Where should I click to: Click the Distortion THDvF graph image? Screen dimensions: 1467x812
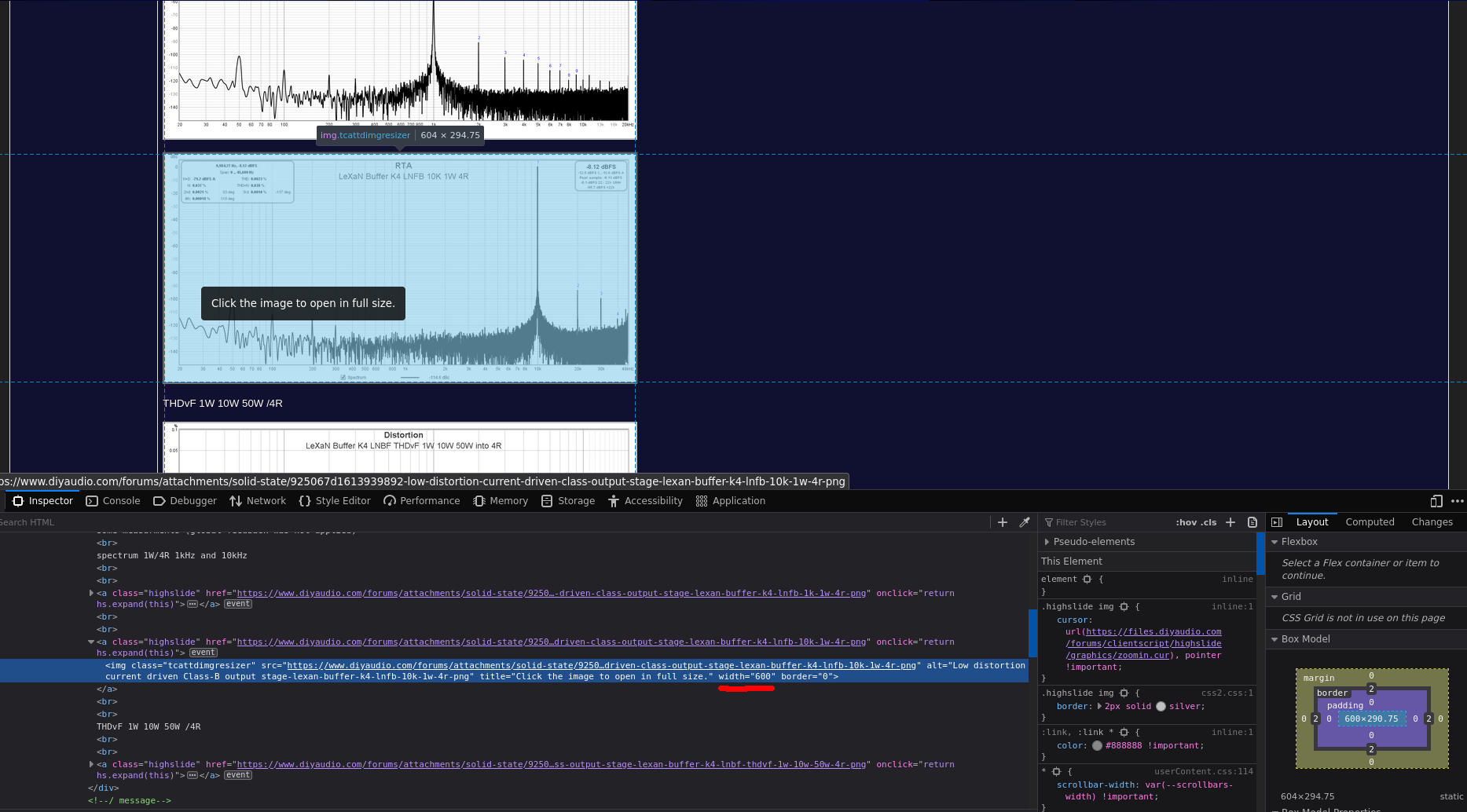400,448
